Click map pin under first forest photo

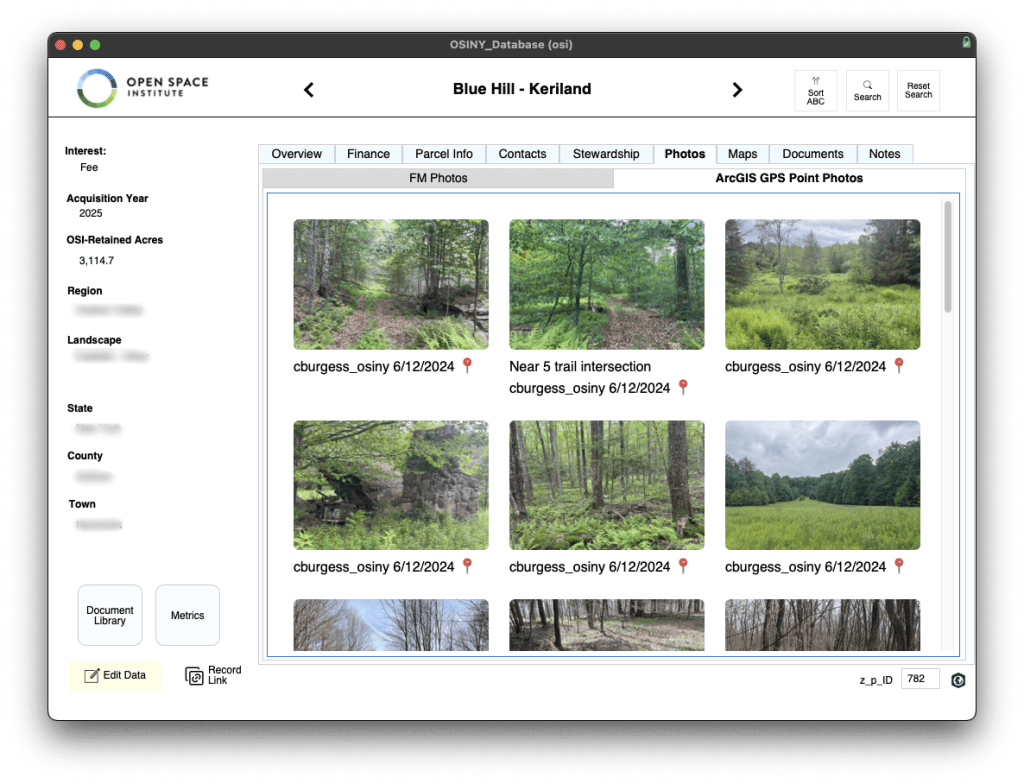click(466, 366)
